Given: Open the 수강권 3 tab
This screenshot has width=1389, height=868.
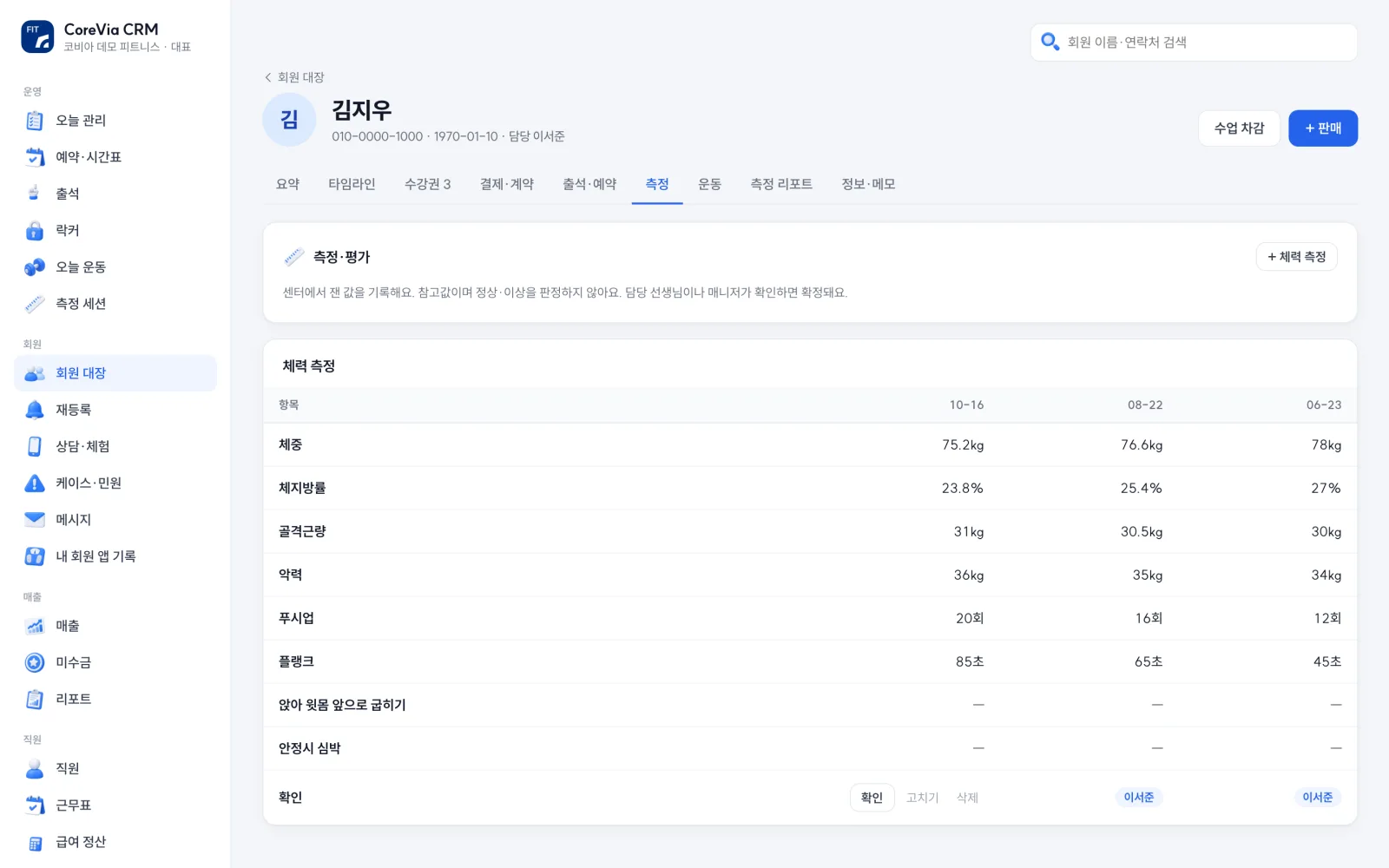Looking at the screenshot, I should (428, 184).
